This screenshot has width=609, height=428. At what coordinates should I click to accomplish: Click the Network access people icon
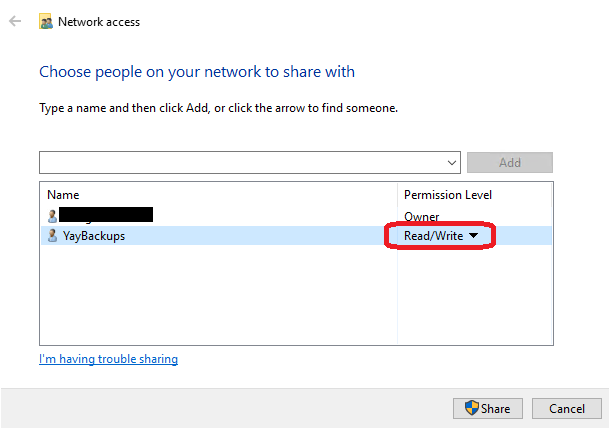pyautogui.click(x=45, y=22)
